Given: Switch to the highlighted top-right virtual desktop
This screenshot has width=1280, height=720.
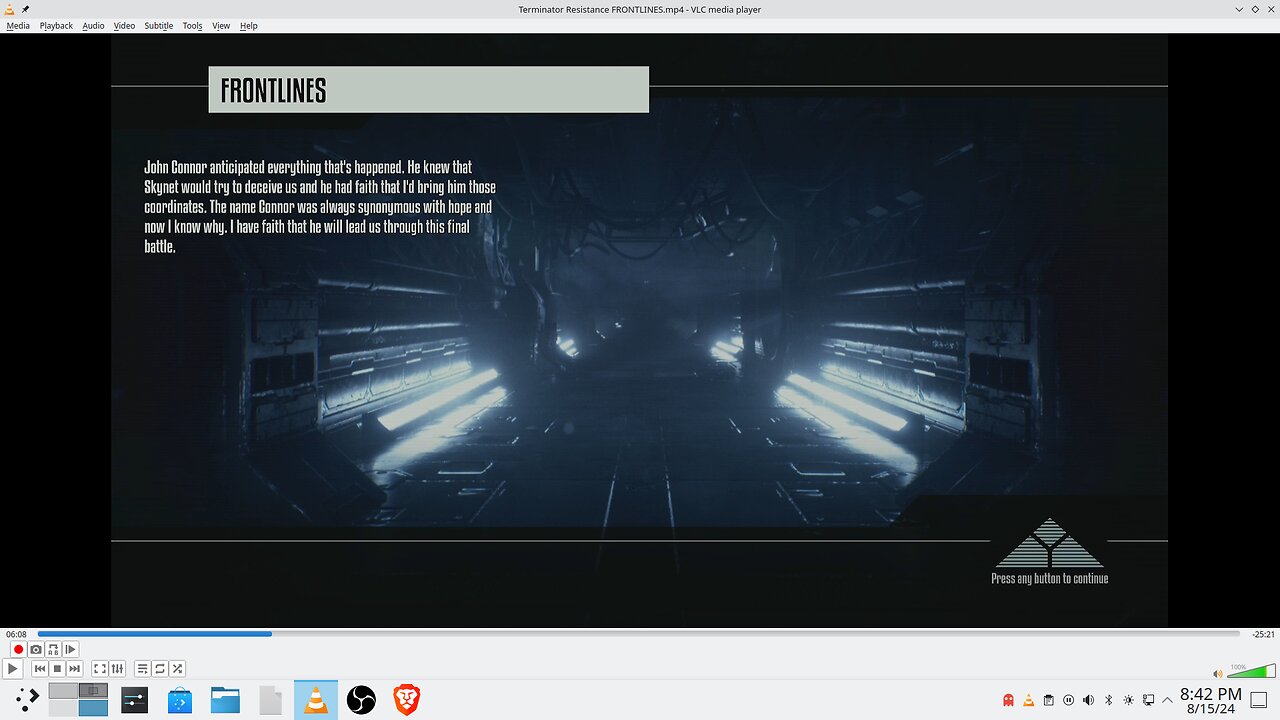Looking at the screenshot, I should coord(93,690).
